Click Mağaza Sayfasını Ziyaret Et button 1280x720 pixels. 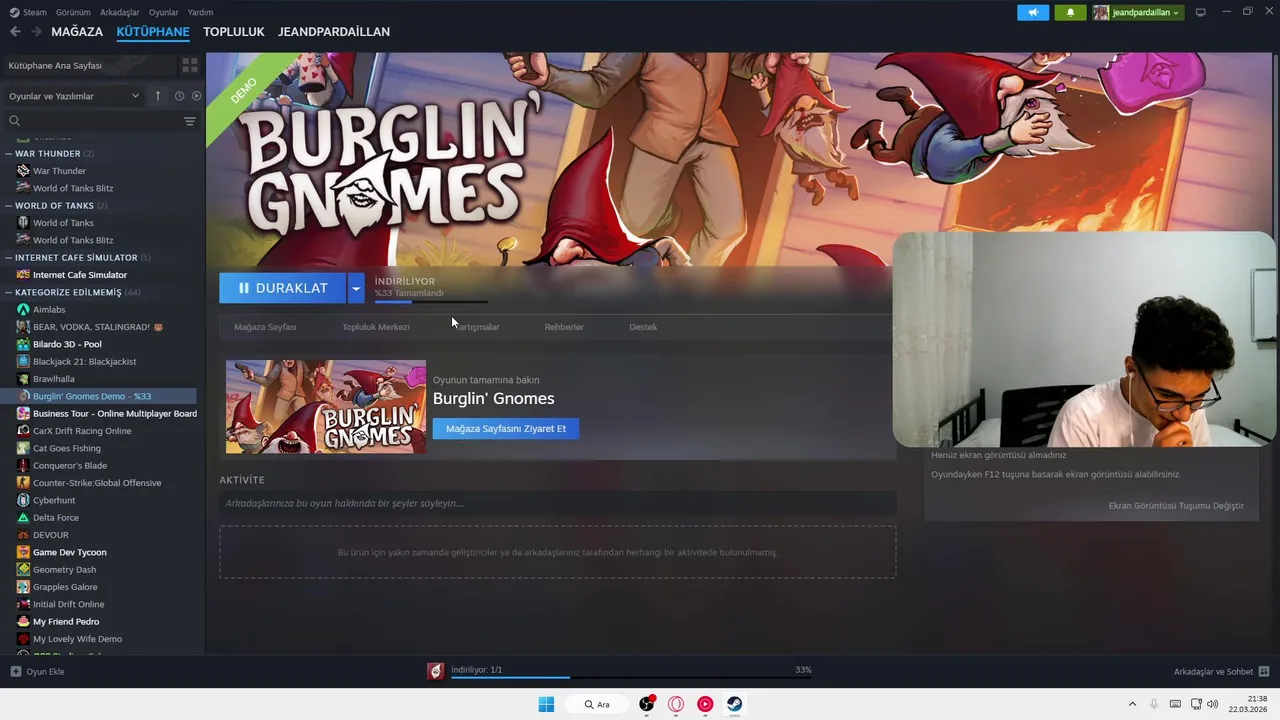click(506, 428)
